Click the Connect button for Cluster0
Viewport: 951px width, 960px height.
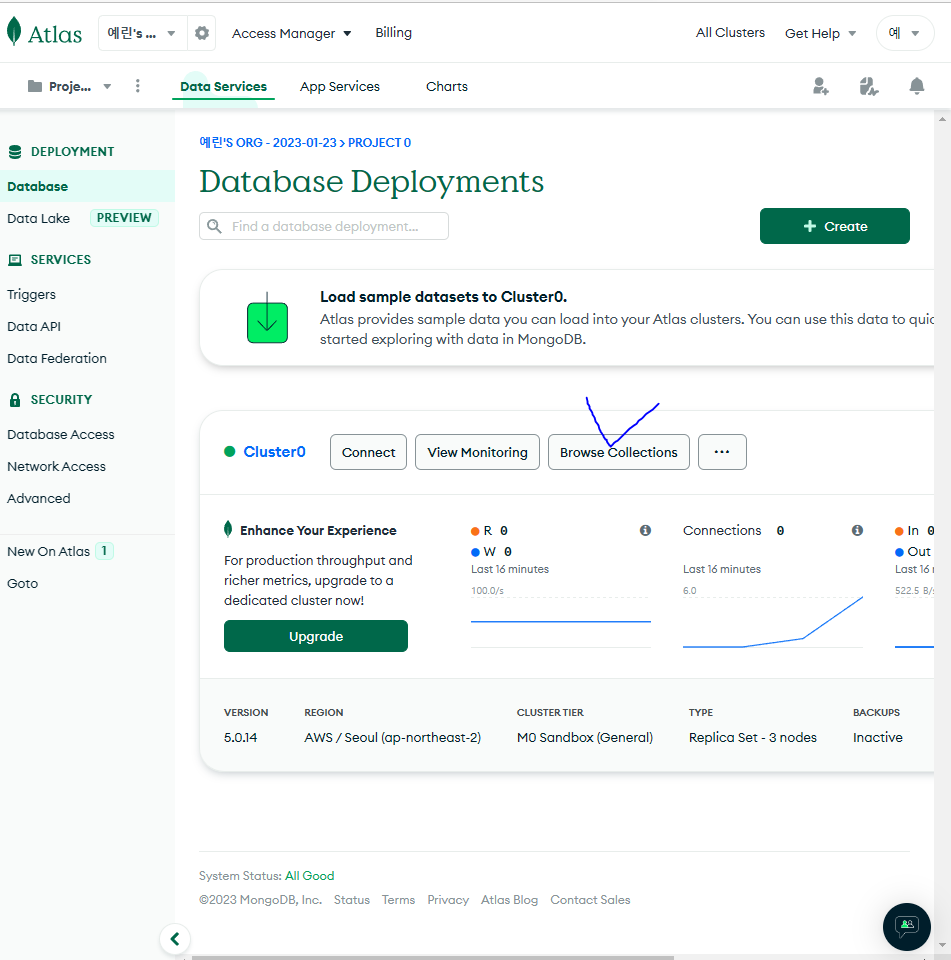tap(368, 452)
